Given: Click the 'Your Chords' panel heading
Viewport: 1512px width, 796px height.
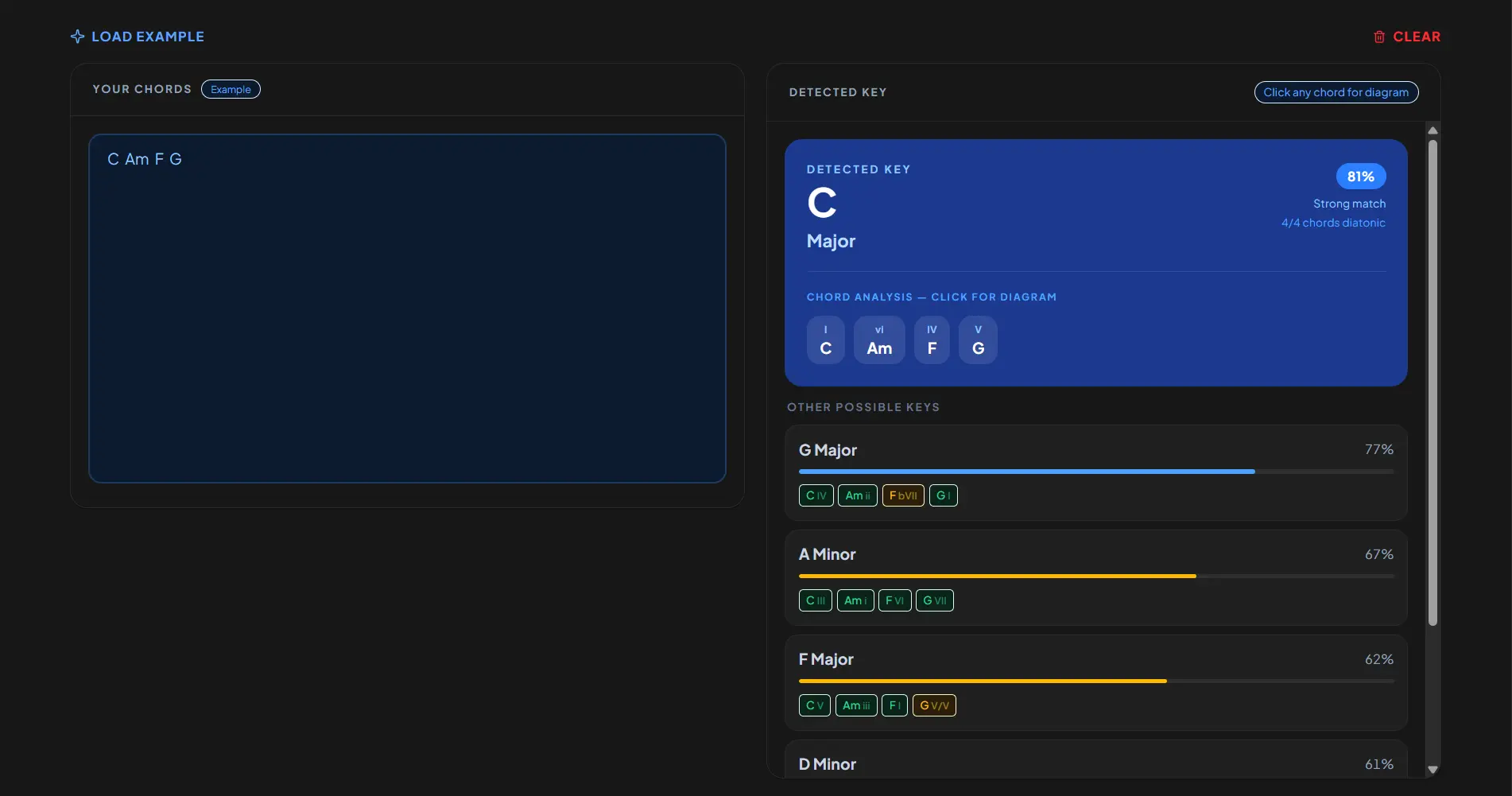Looking at the screenshot, I should pyautogui.click(x=142, y=89).
